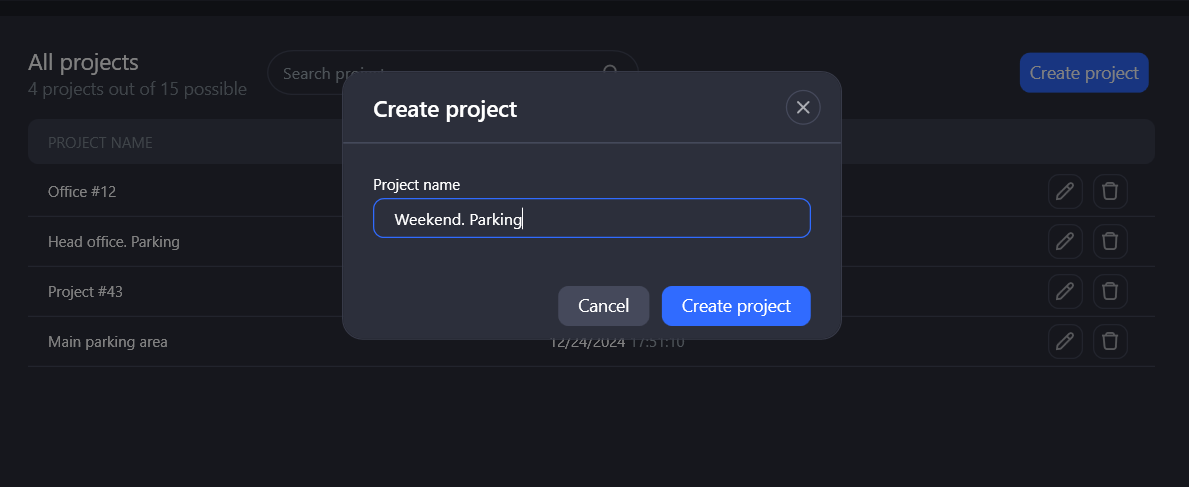Edit the Head office. Parking project
Viewport: 1189px width, 487px height.
1065,241
